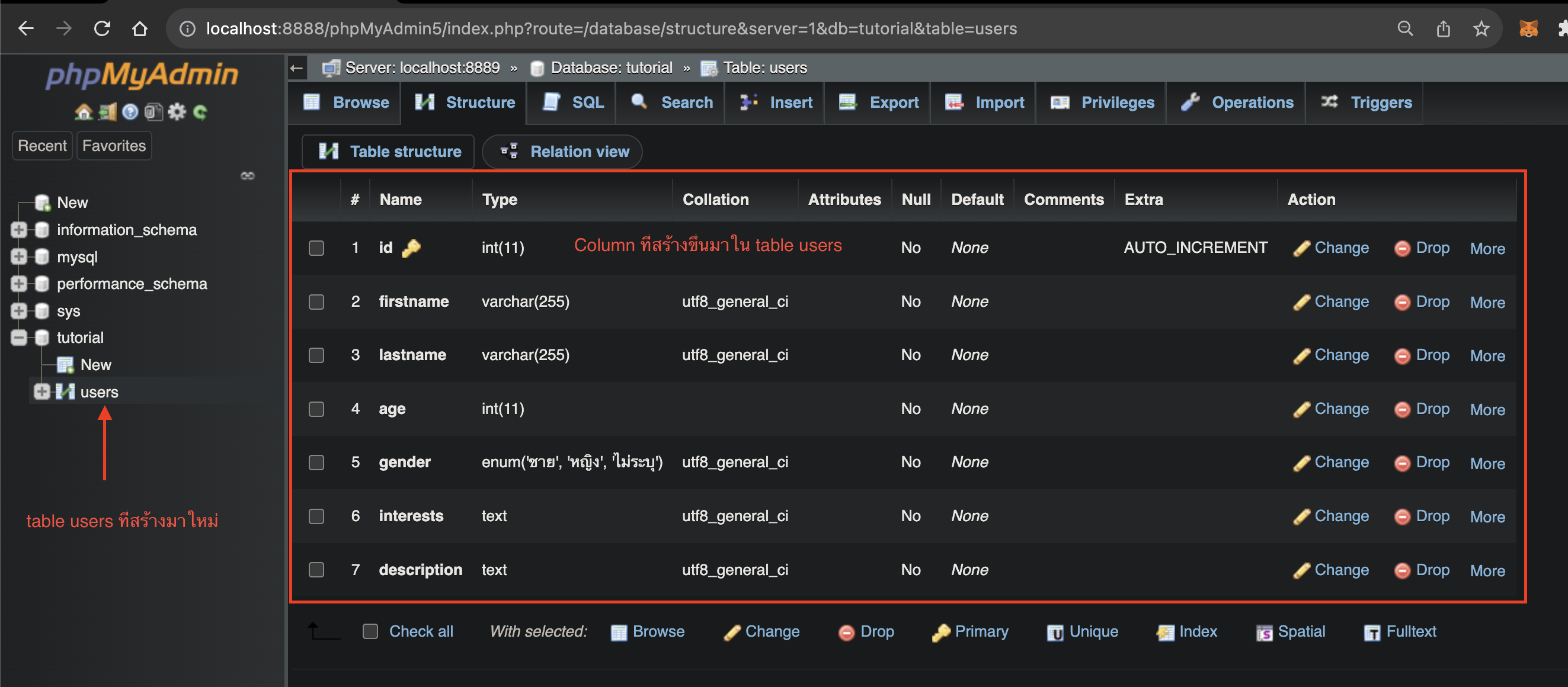
Task: Click the Recent button in sidebar
Action: tap(42, 146)
